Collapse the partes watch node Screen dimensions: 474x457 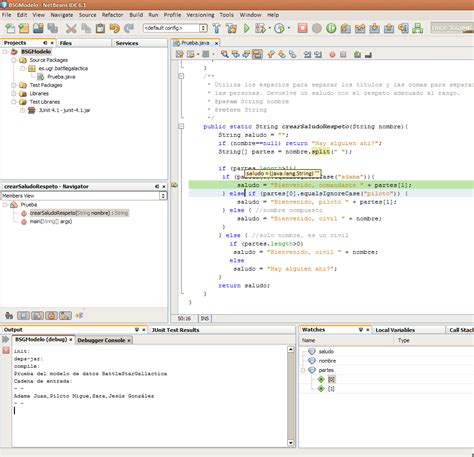303,370
